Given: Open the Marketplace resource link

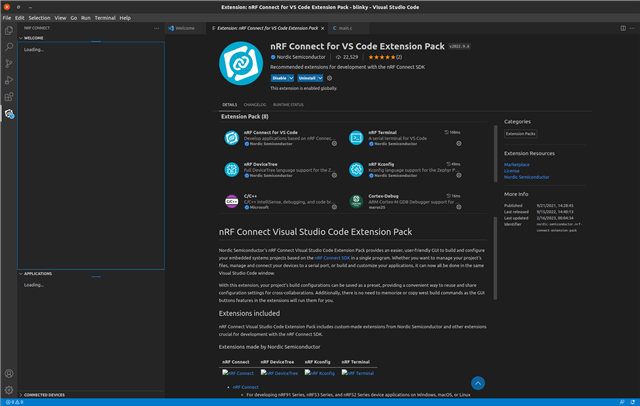Looking at the screenshot, I should pyautogui.click(x=517, y=165).
